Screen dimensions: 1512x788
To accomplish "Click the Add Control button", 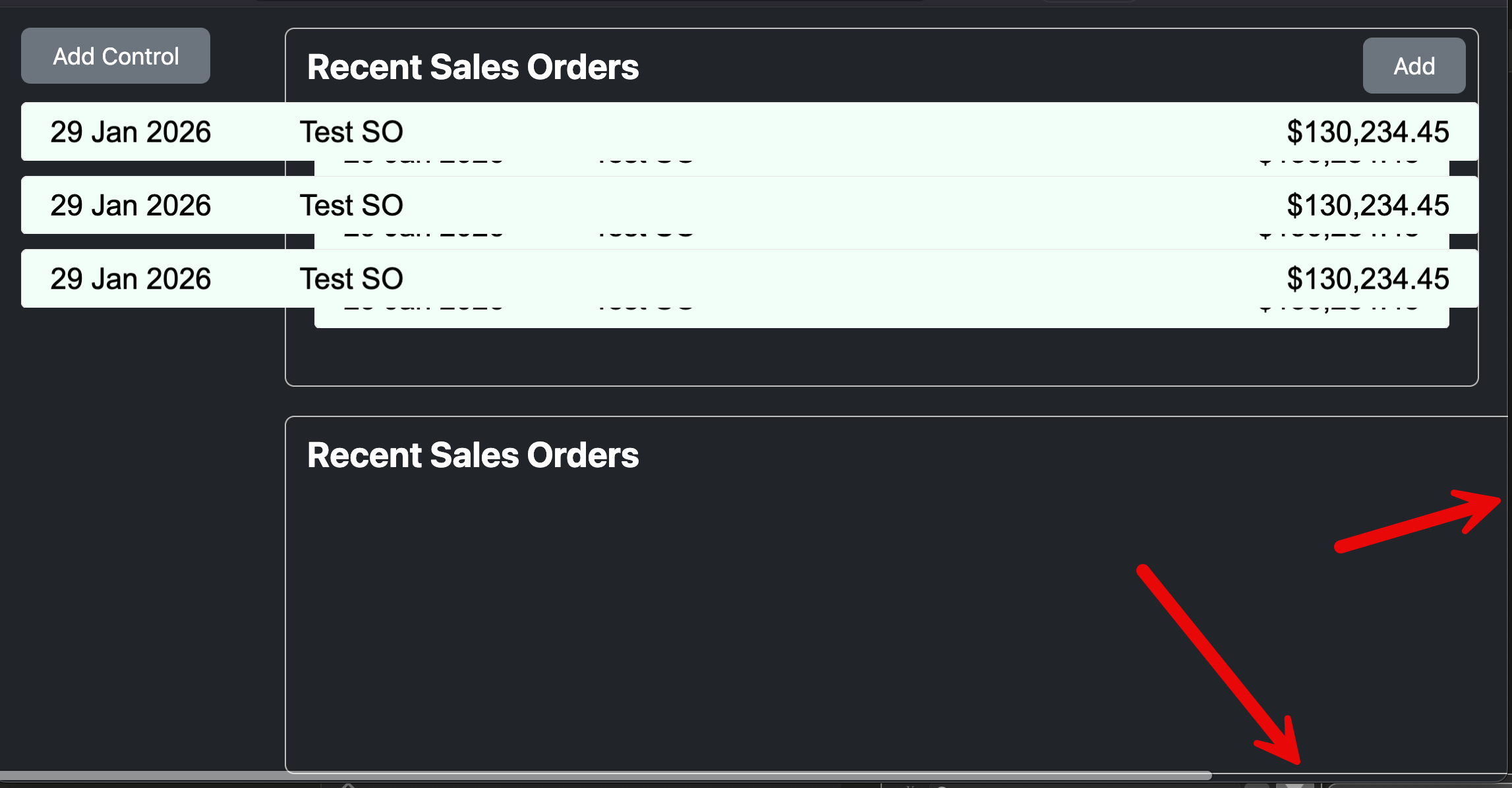I will pos(115,56).
